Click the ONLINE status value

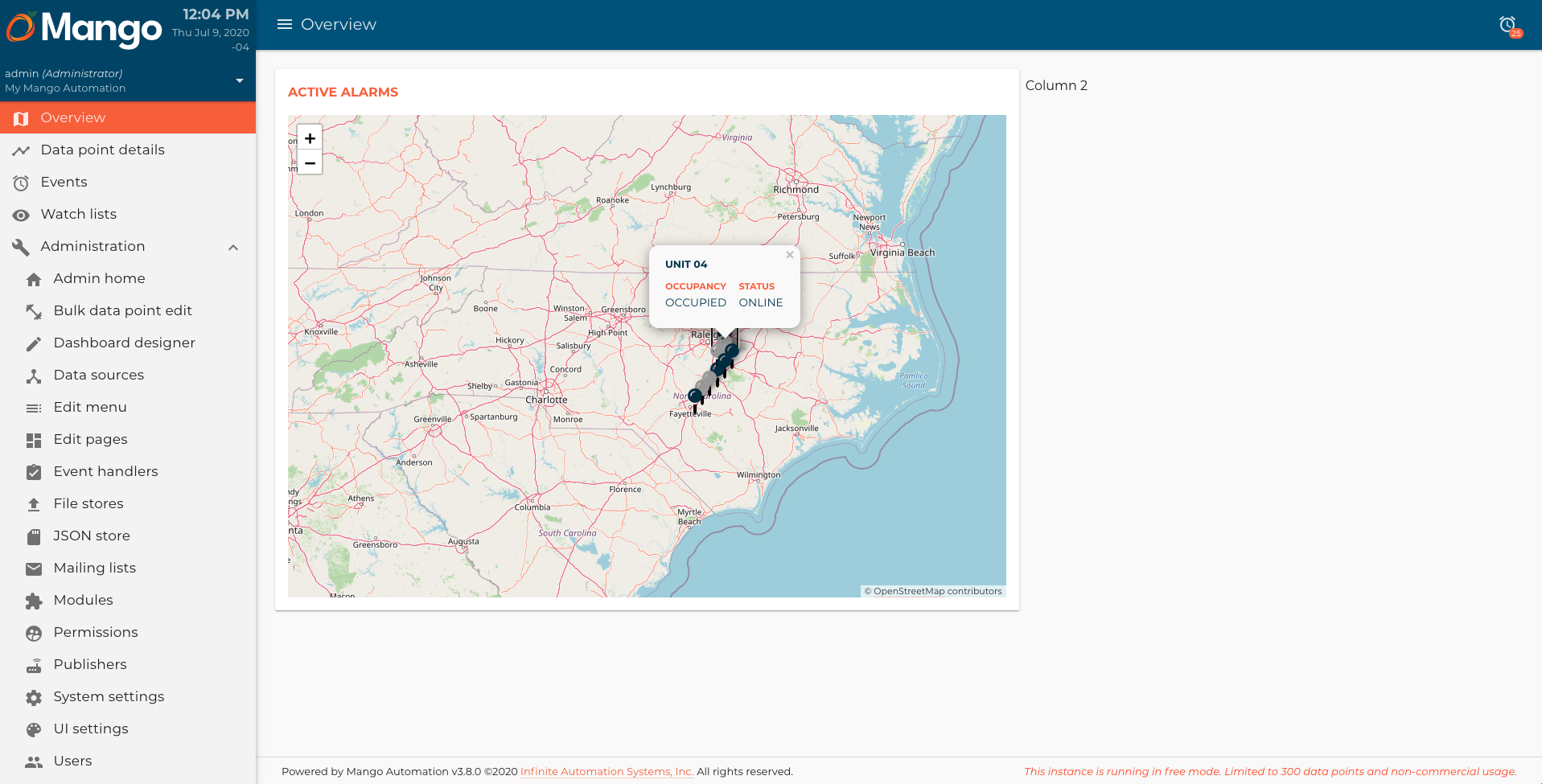(x=761, y=302)
